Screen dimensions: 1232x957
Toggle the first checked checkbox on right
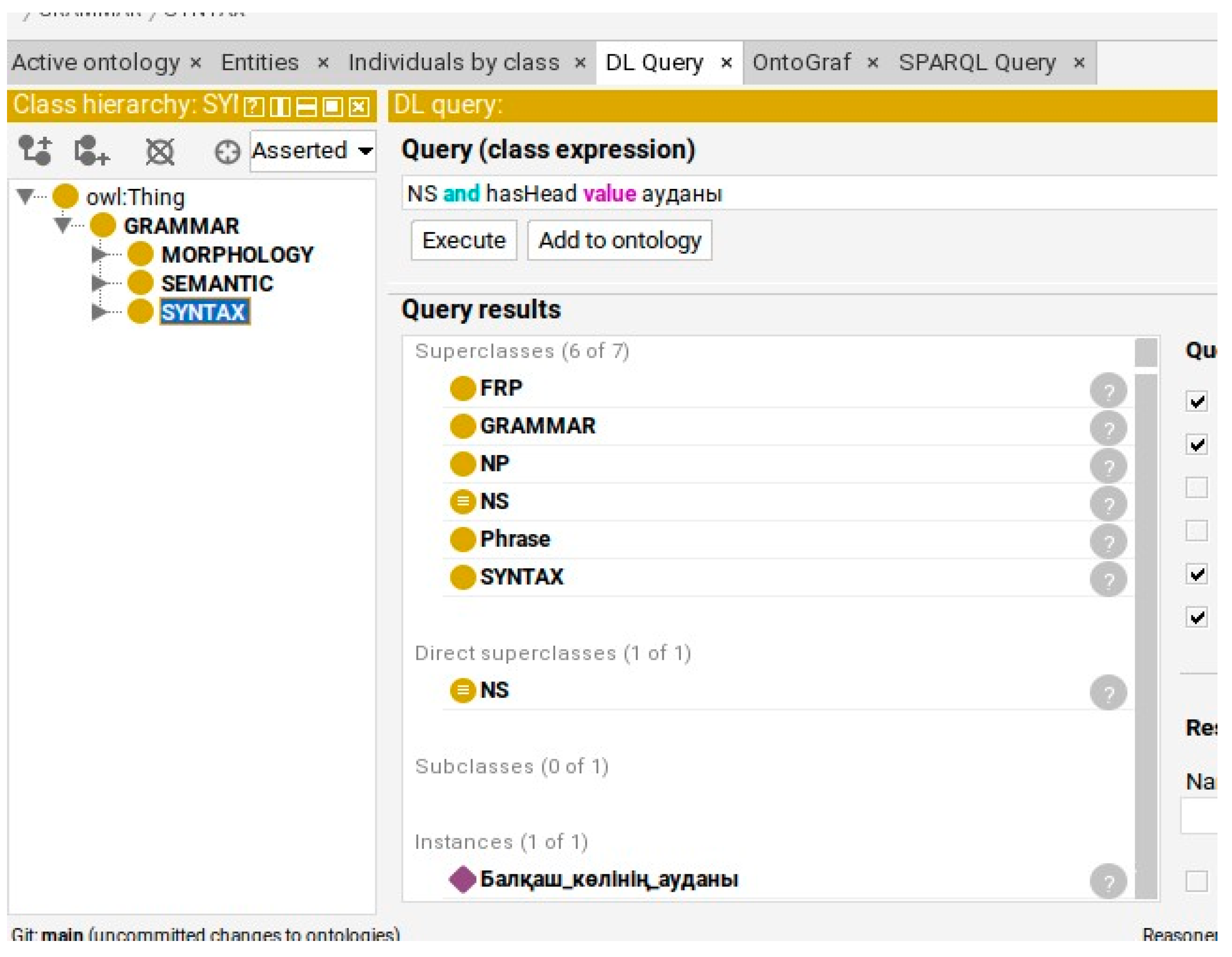tap(1196, 402)
